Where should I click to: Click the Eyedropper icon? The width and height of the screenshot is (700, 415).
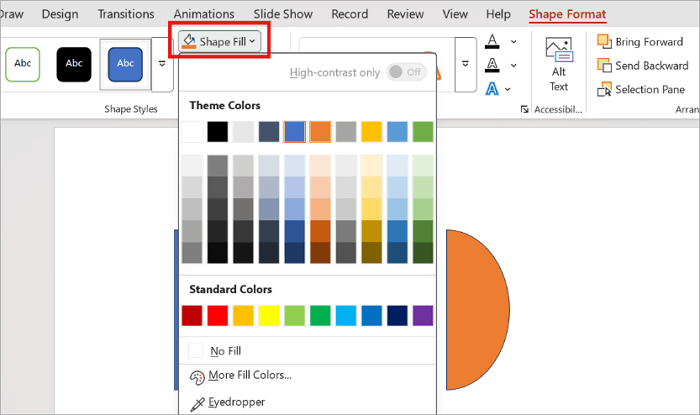point(197,404)
